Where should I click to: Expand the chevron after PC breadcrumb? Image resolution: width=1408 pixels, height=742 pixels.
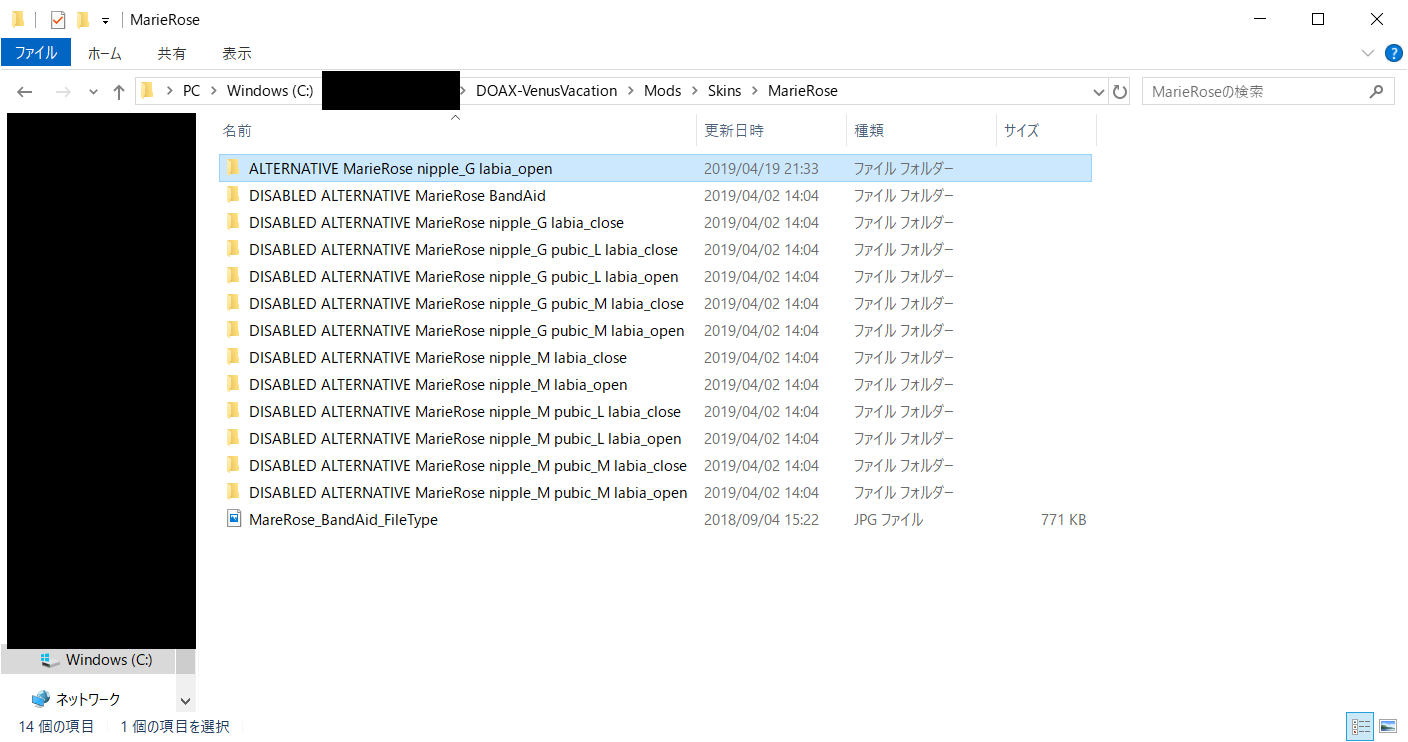pyautogui.click(x=214, y=91)
